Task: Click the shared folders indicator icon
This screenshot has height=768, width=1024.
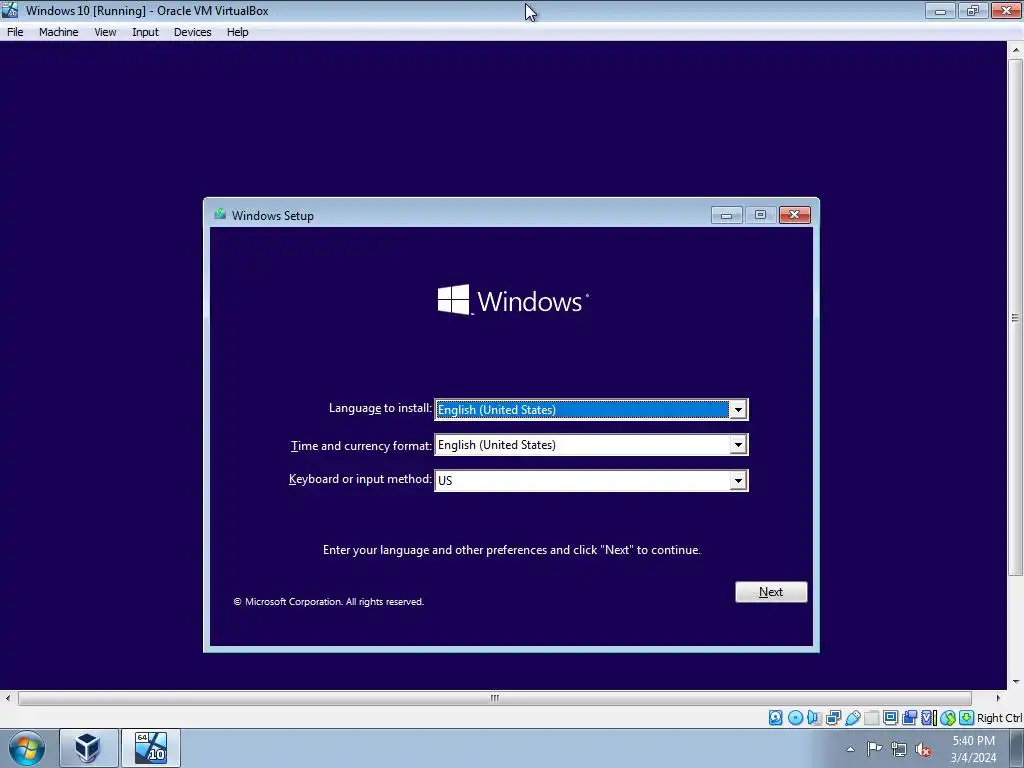Action: point(871,718)
